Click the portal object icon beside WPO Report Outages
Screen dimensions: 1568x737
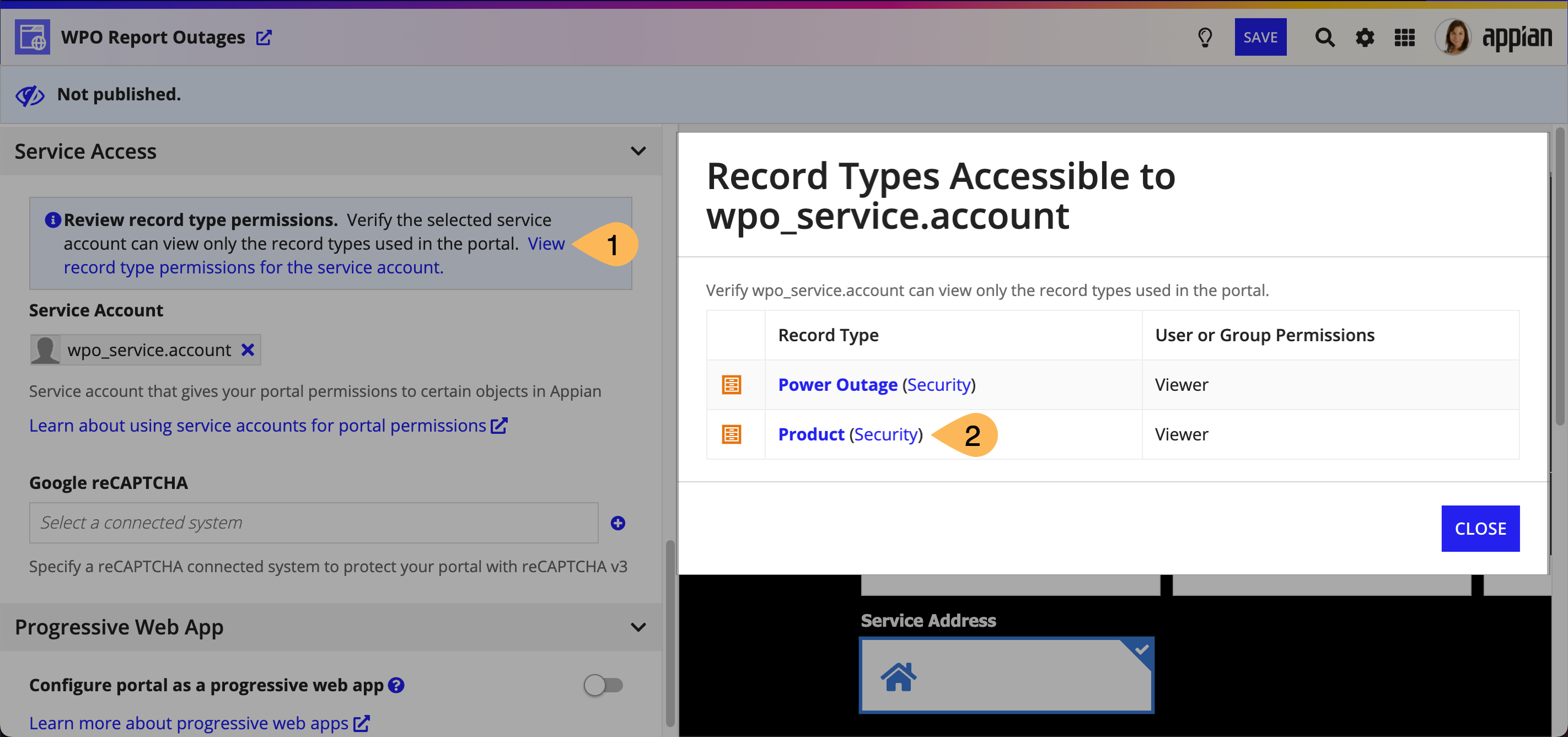(33, 37)
